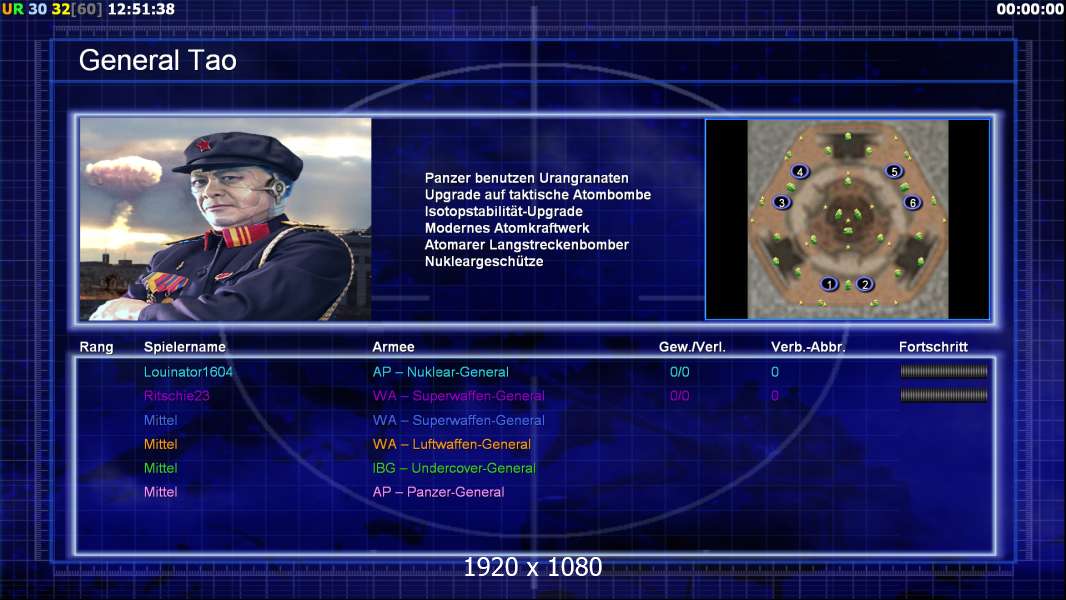Click the map preview thumbnail
The image size is (1066, 600).
848,219
